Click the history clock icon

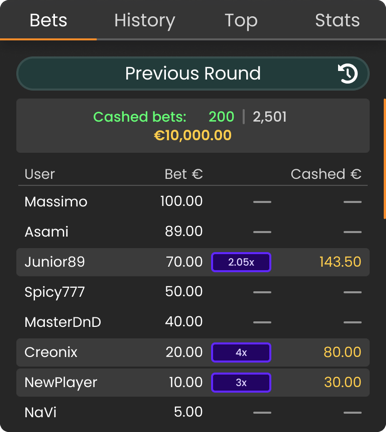(348, 73)
